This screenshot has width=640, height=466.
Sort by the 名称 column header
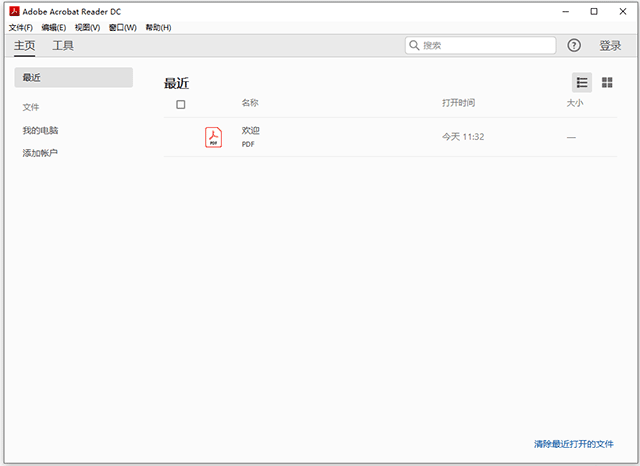[250, 103]
